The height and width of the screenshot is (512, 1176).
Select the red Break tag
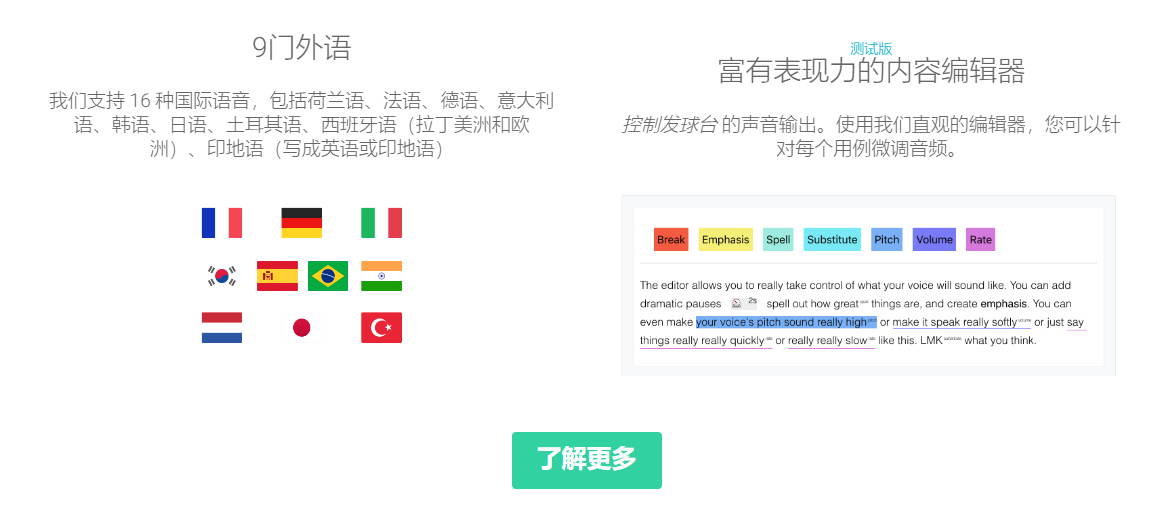point(671,239)
